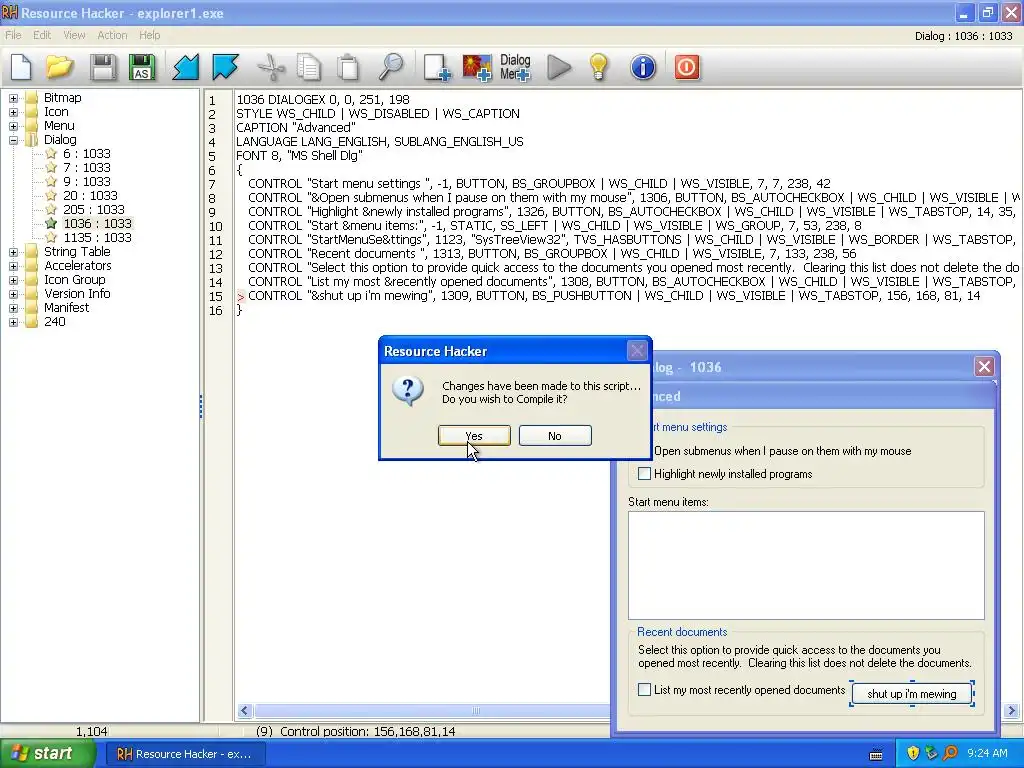The width and height of the screenshot is (1024, 768).
Task: Click the Copy pages icon
Action: tap(309, 67)
